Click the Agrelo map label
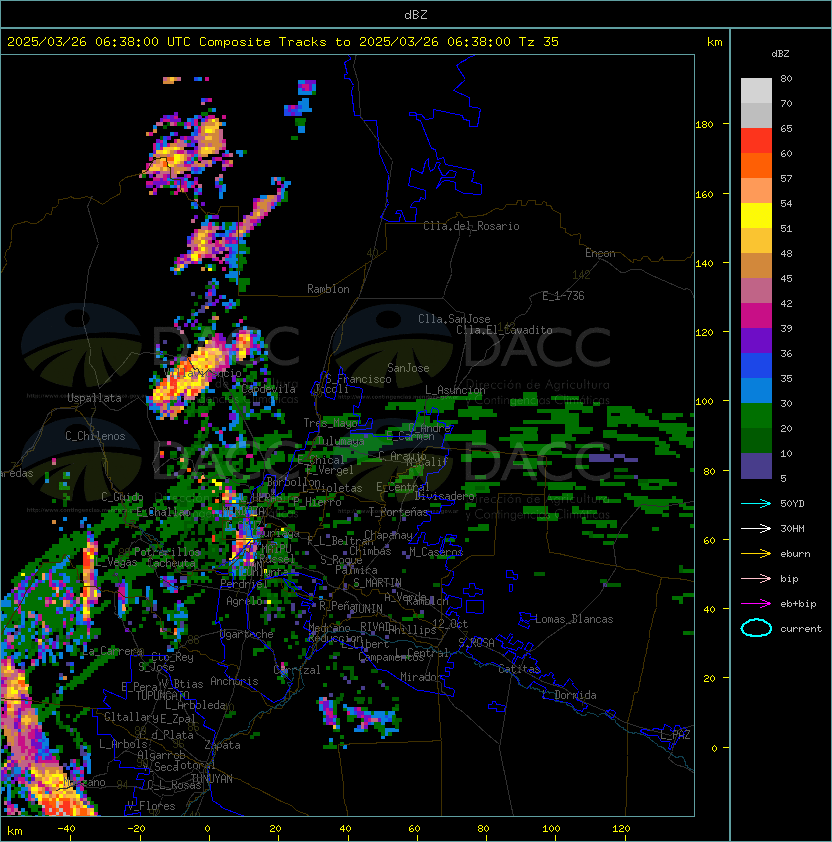832x842 pixels. click(244, 601)
